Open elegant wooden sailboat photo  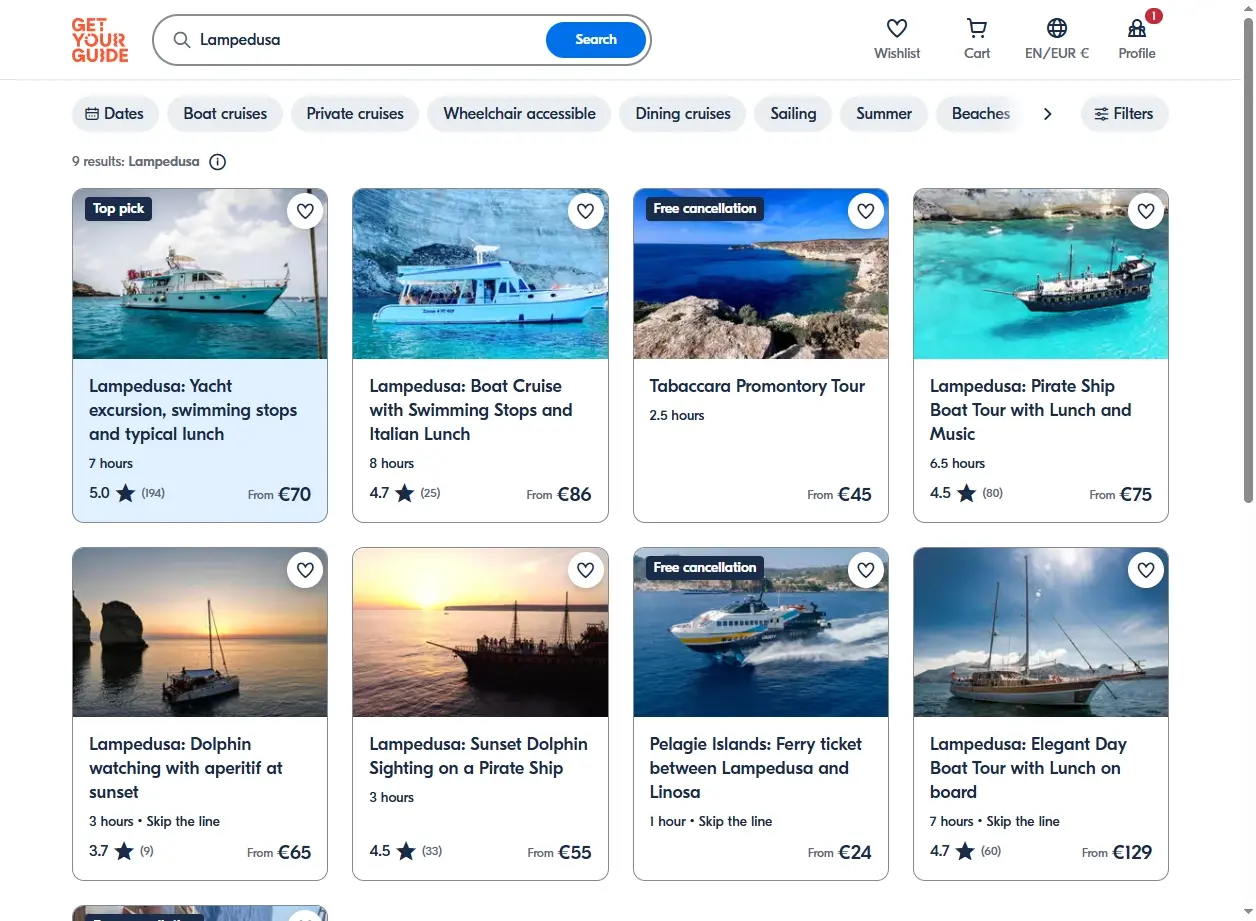click(x=1041, y=632)
